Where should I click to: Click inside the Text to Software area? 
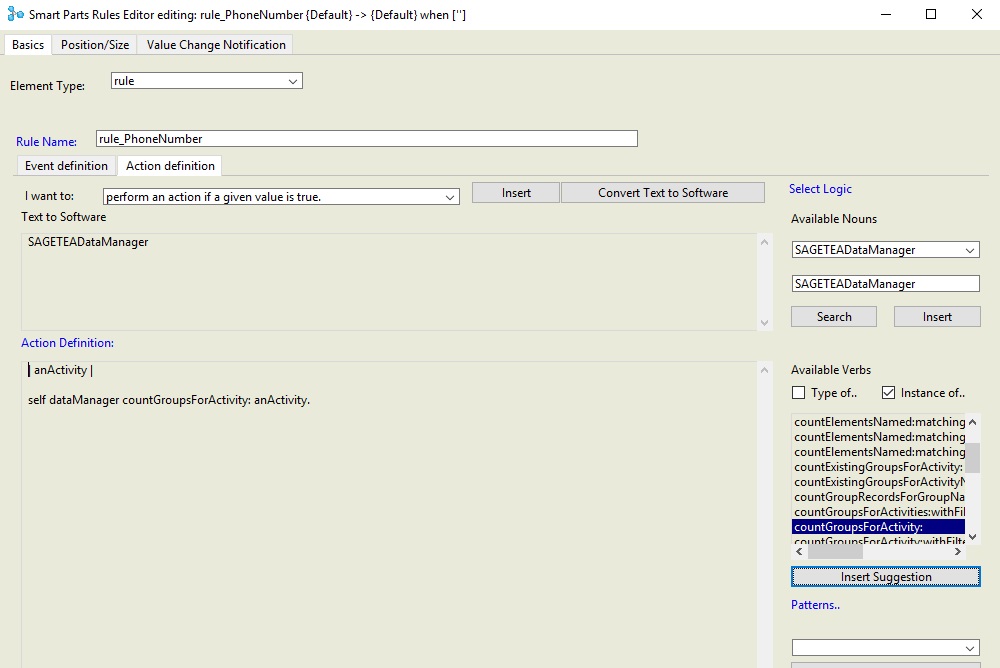389,282
